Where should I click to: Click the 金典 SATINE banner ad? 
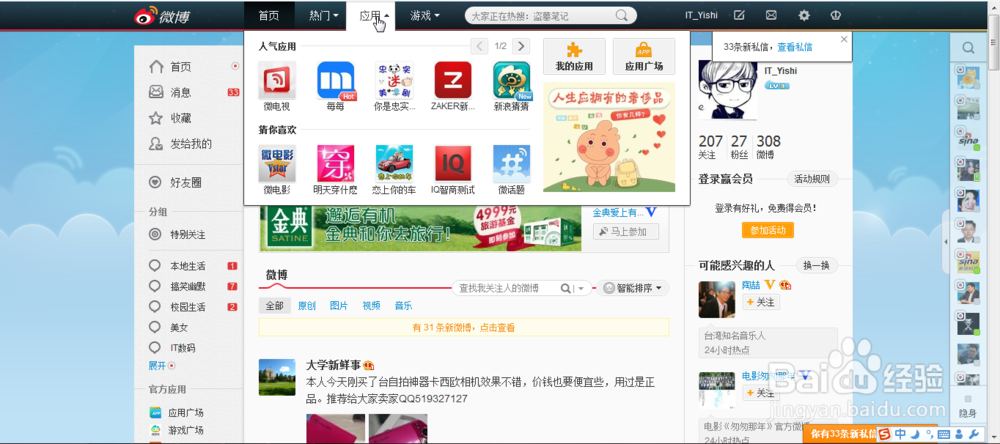point(420,229)
